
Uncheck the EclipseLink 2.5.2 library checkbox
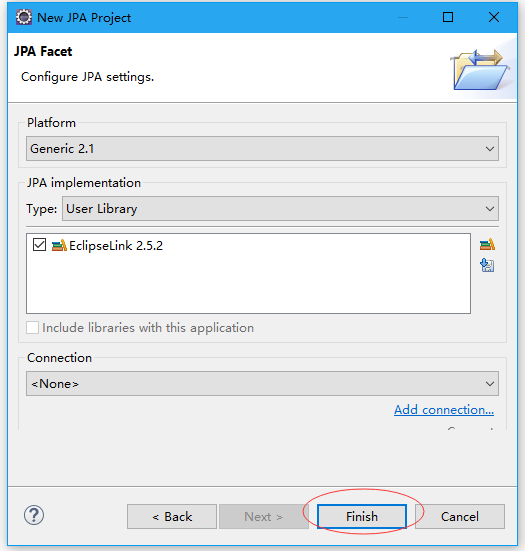click(x=39, y=245)
